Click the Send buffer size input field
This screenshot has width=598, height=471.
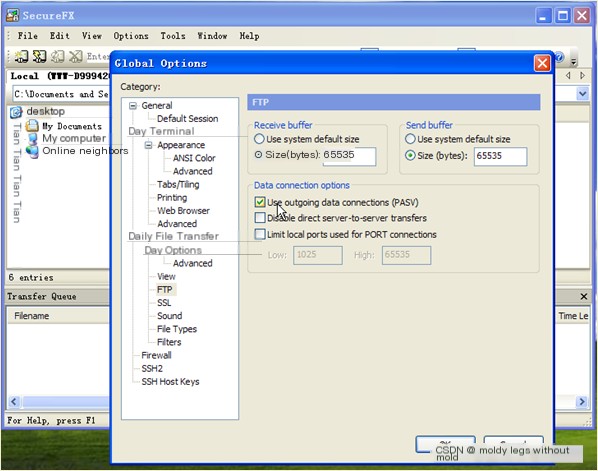click(x=500, y=156)
